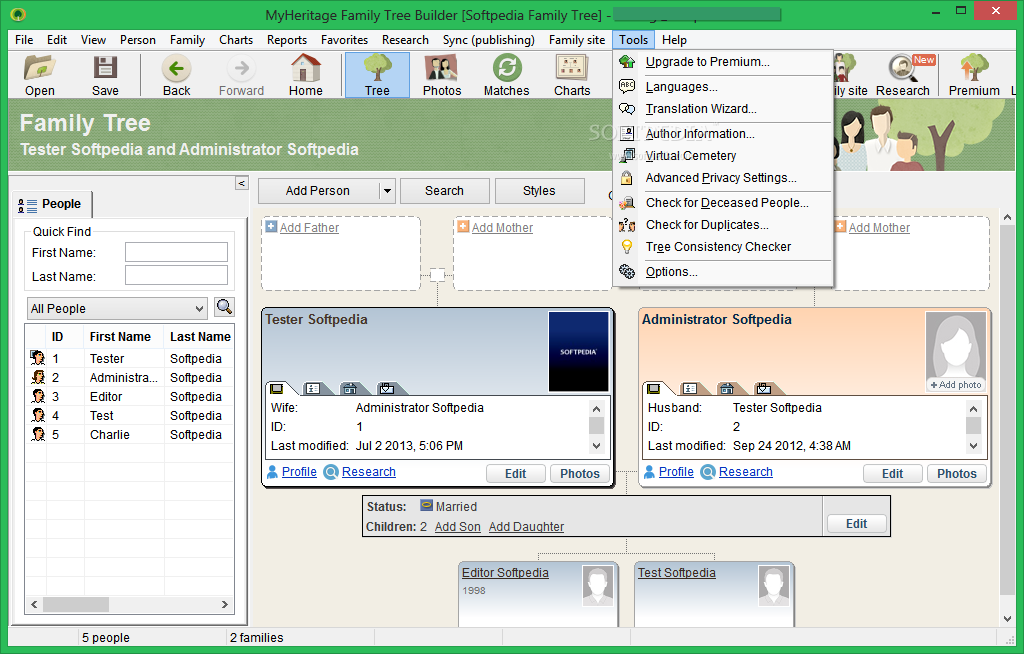Go to Home toolbar icon
Viewport: 1024px width, 654px height.
point(306,75)
